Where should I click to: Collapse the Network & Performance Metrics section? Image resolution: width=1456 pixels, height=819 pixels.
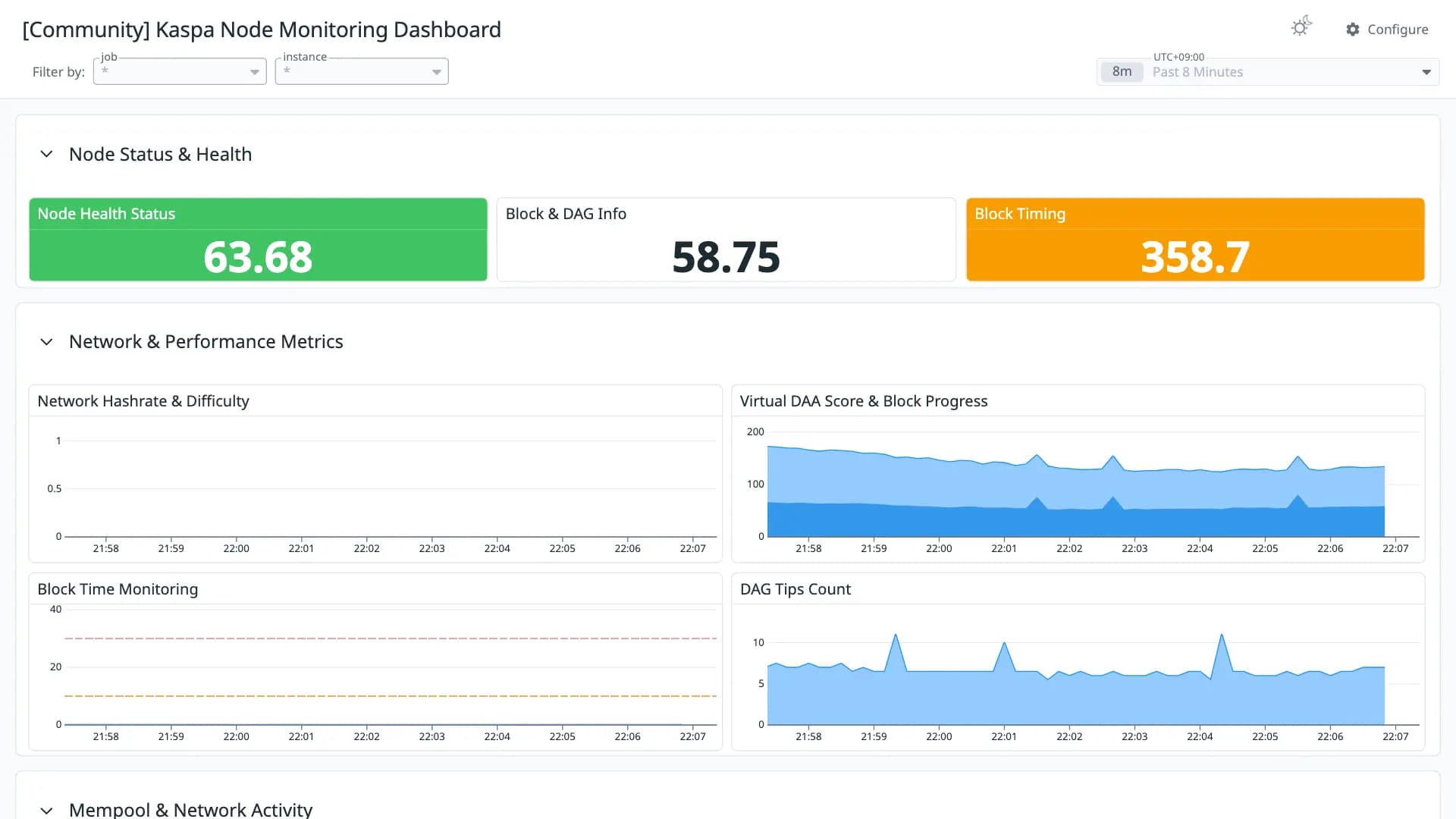click(x=46, y=342)
